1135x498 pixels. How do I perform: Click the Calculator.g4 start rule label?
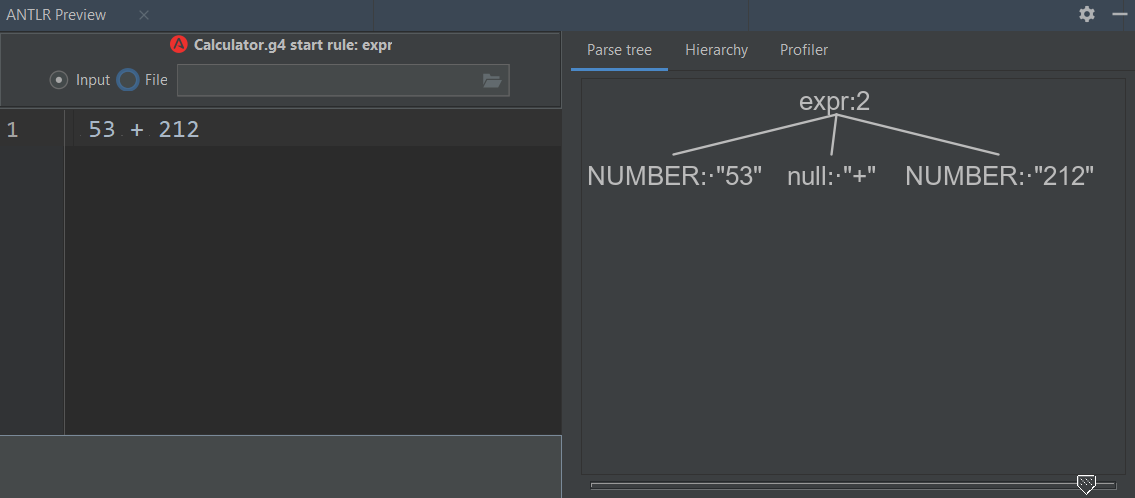[292, 45]
